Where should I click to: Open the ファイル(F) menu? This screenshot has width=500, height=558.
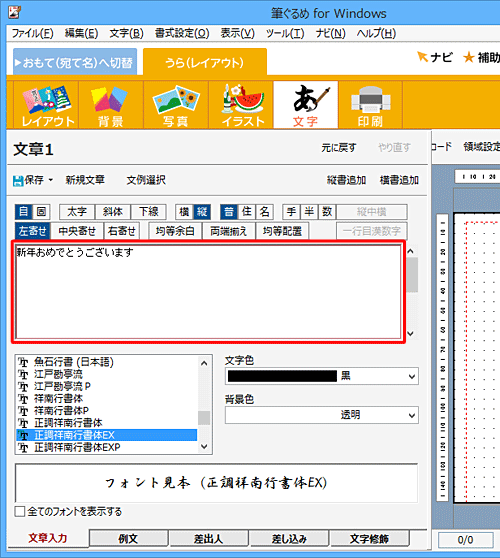(33, 33)
